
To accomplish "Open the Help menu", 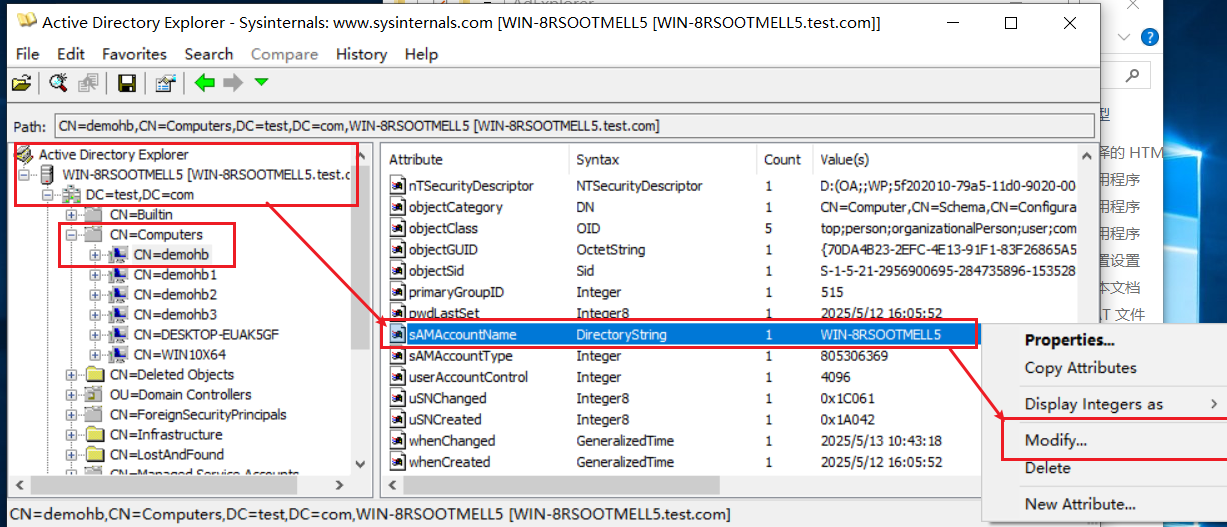I will tap(421, 54).
